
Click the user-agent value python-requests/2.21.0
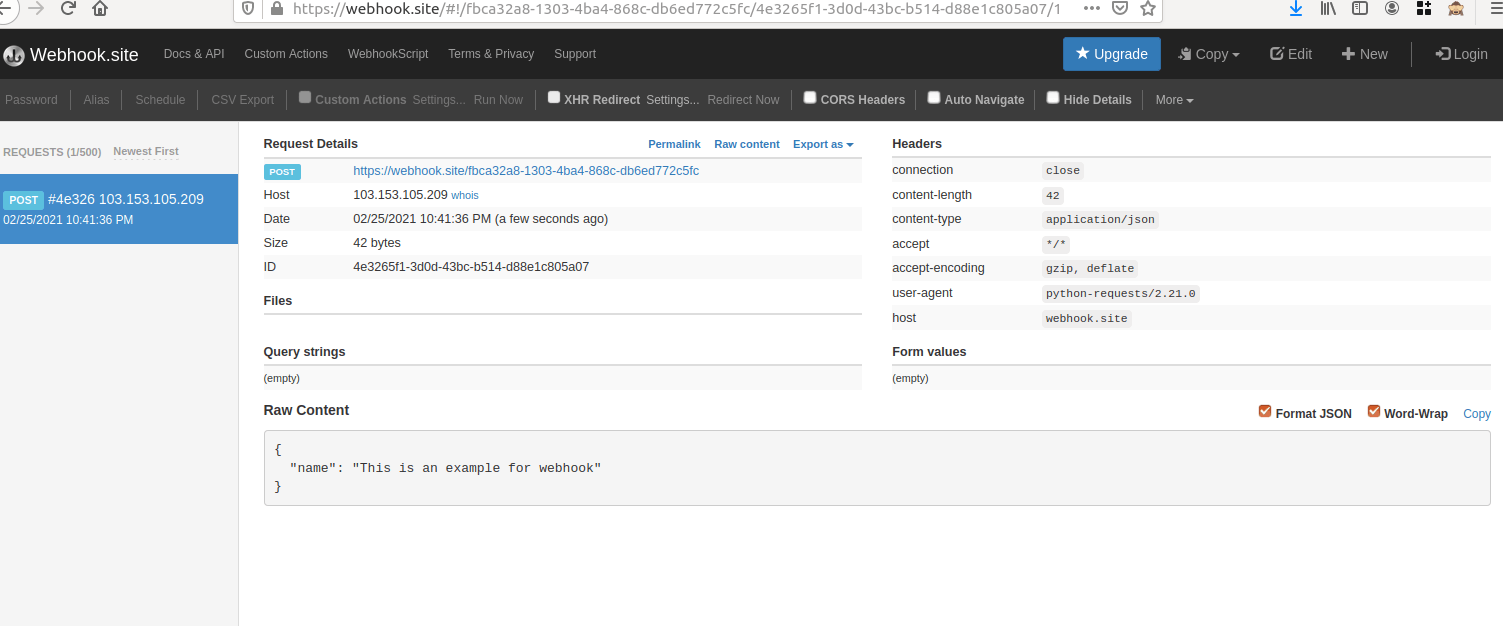click(1121, 294)
